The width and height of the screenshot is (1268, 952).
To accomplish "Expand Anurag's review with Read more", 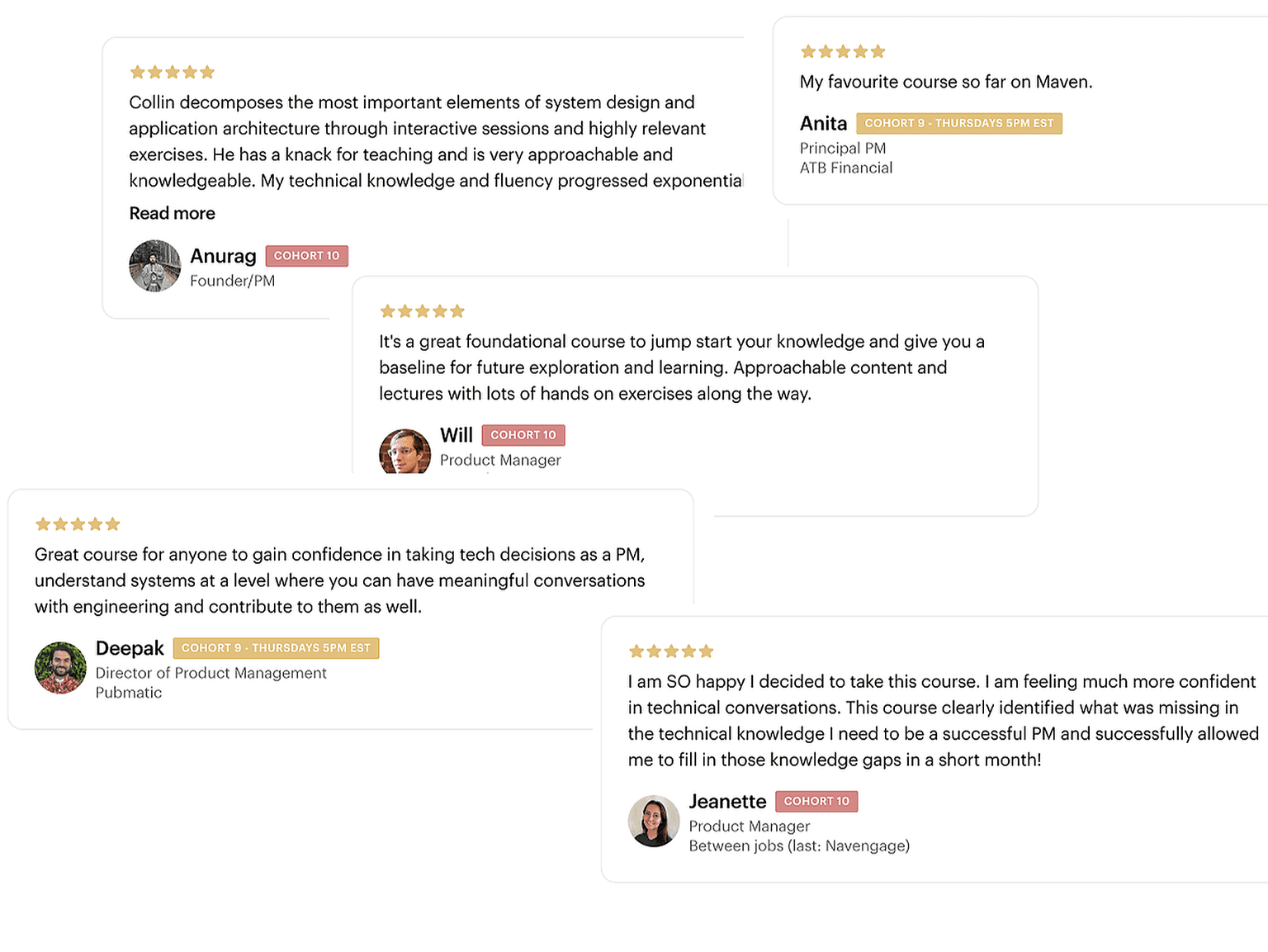I will [x=172, y=213].
